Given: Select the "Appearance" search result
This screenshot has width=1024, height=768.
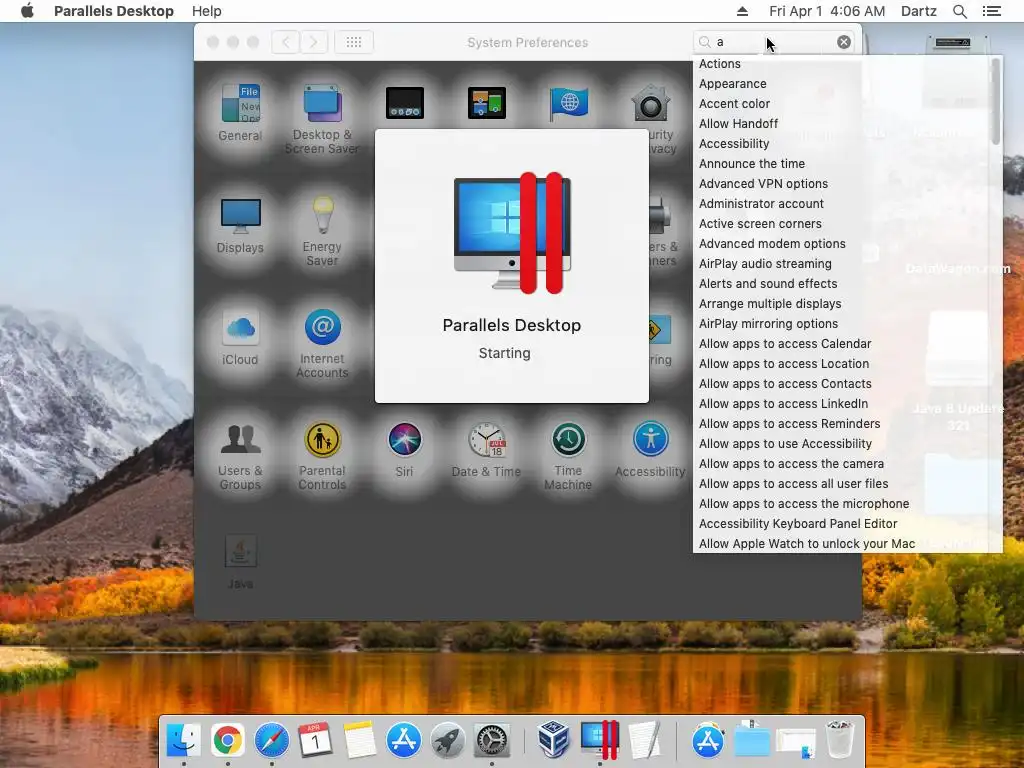Looking at the screenshot, I should [733, 84].
